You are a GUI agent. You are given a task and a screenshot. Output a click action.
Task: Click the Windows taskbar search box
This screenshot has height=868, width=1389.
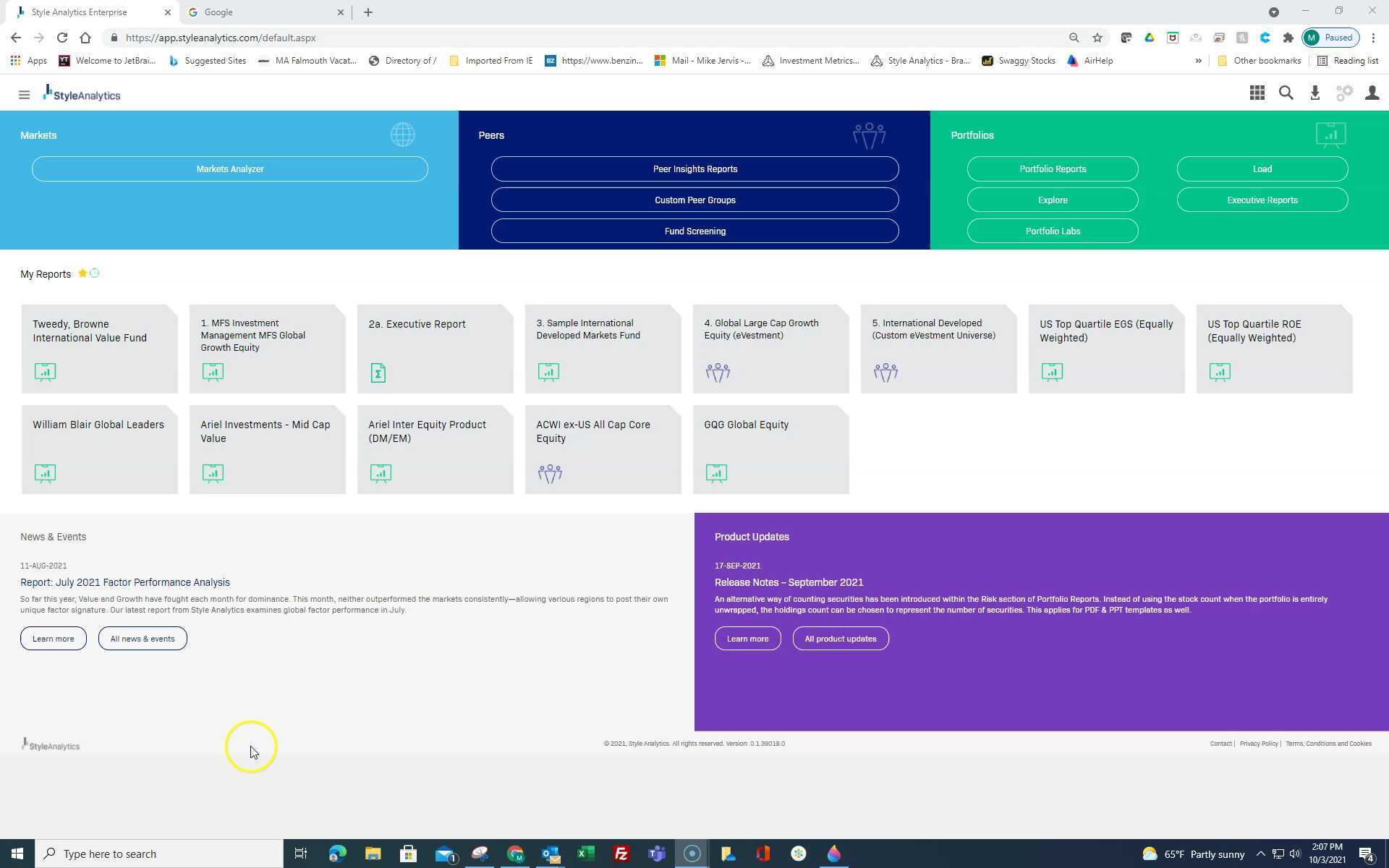(x=159, y=854)
